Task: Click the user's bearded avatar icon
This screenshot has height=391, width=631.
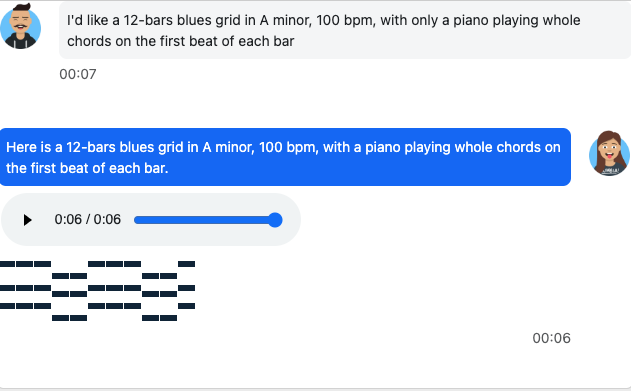Action: click(x=21, y=27)
